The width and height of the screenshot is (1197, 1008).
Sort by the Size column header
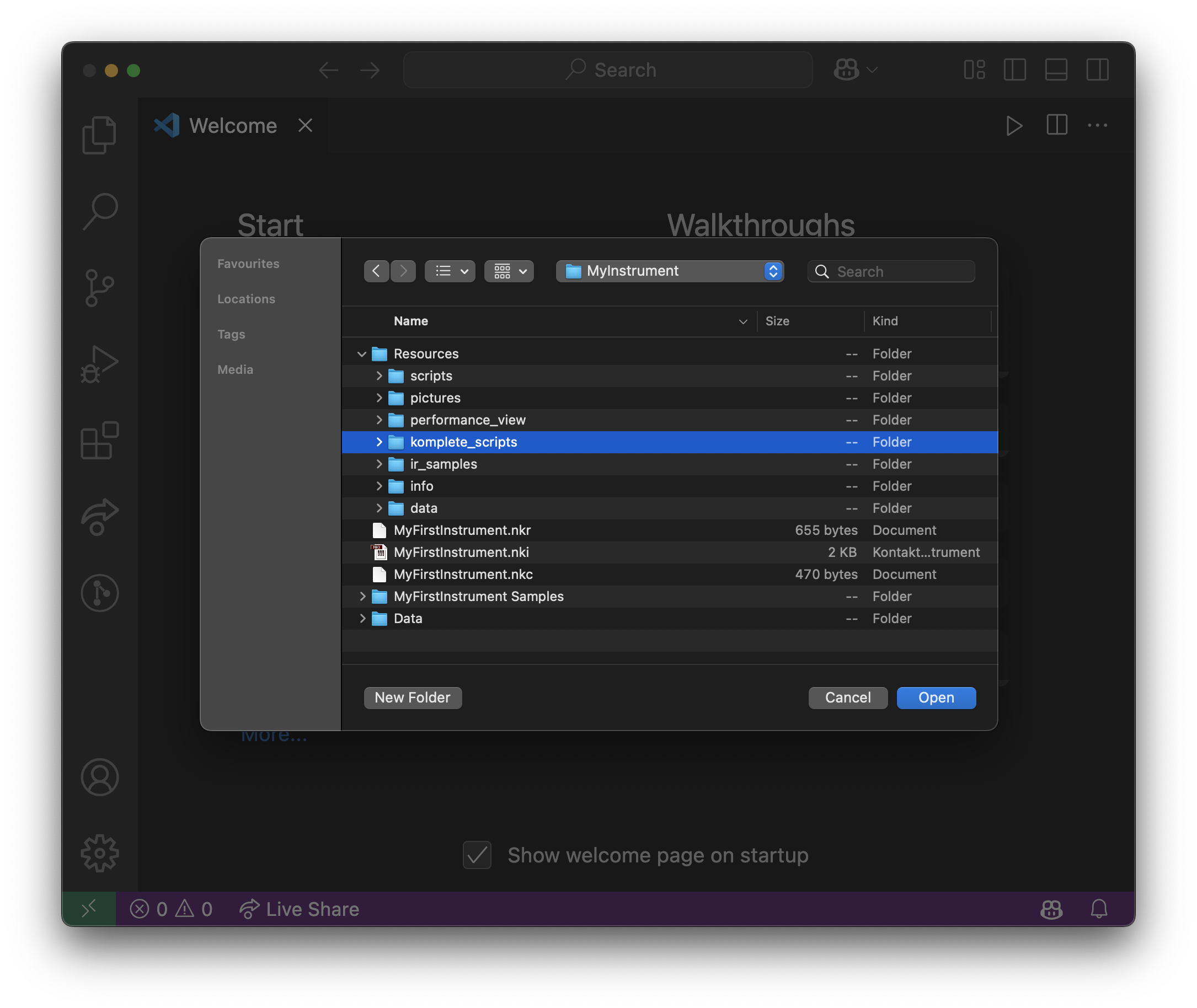point(777,321)
